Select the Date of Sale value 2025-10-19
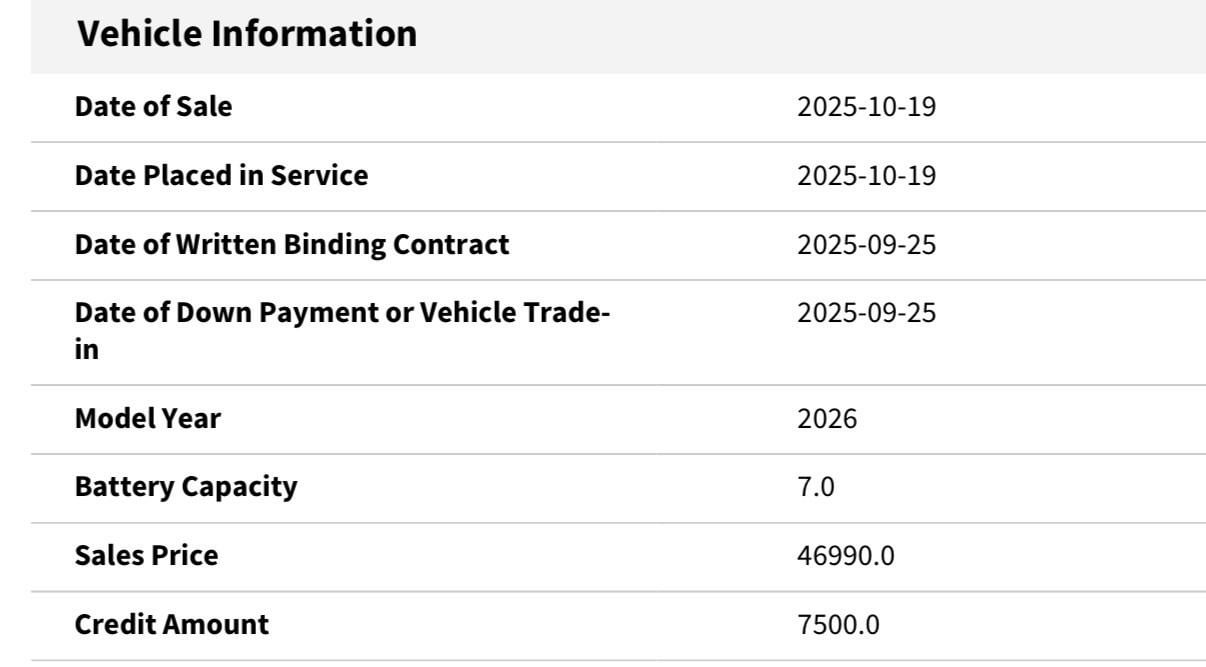This screenshot has height=667, width=1206. (x=866, y=106)
